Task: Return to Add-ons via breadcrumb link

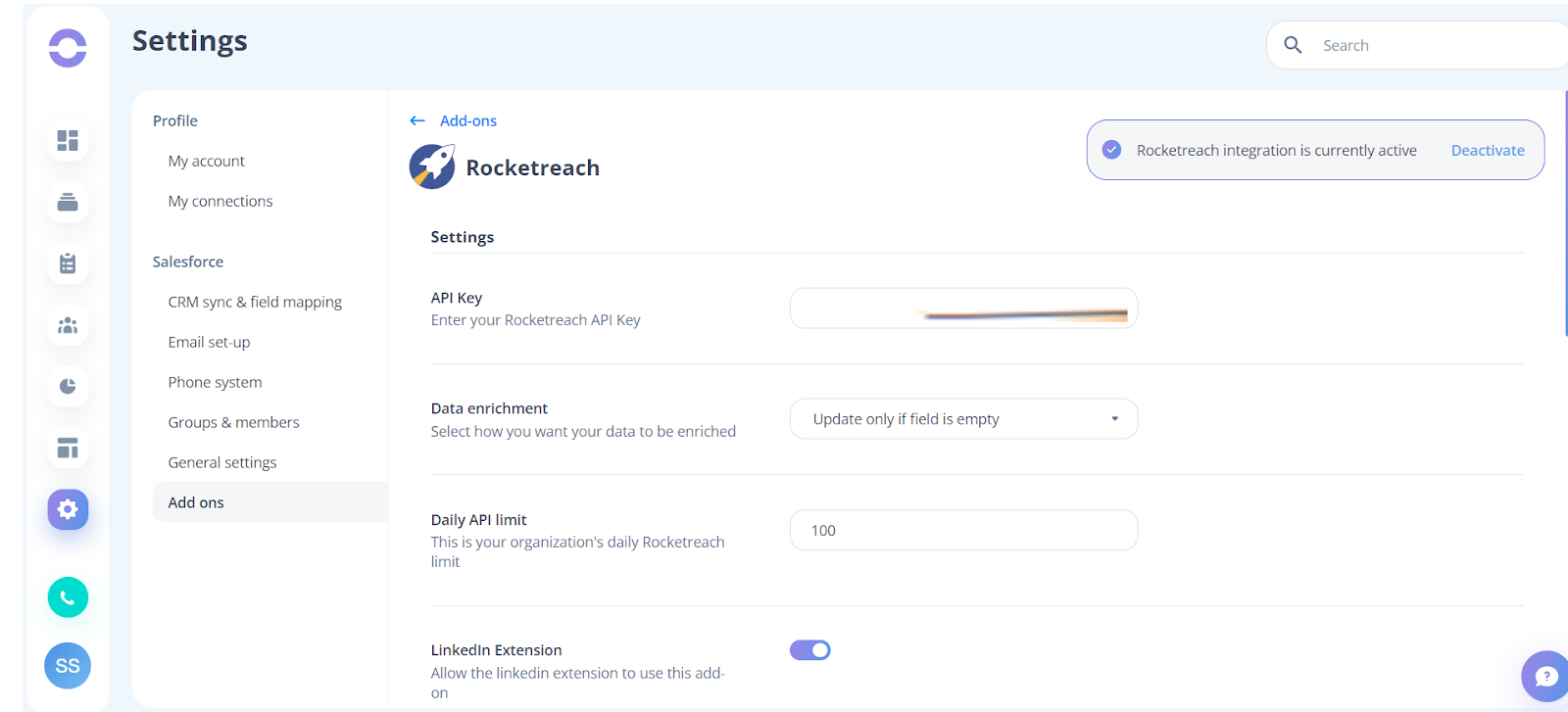Action: 468,120
